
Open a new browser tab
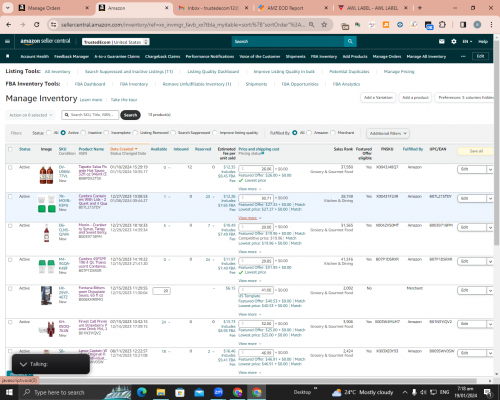point(420,8)
